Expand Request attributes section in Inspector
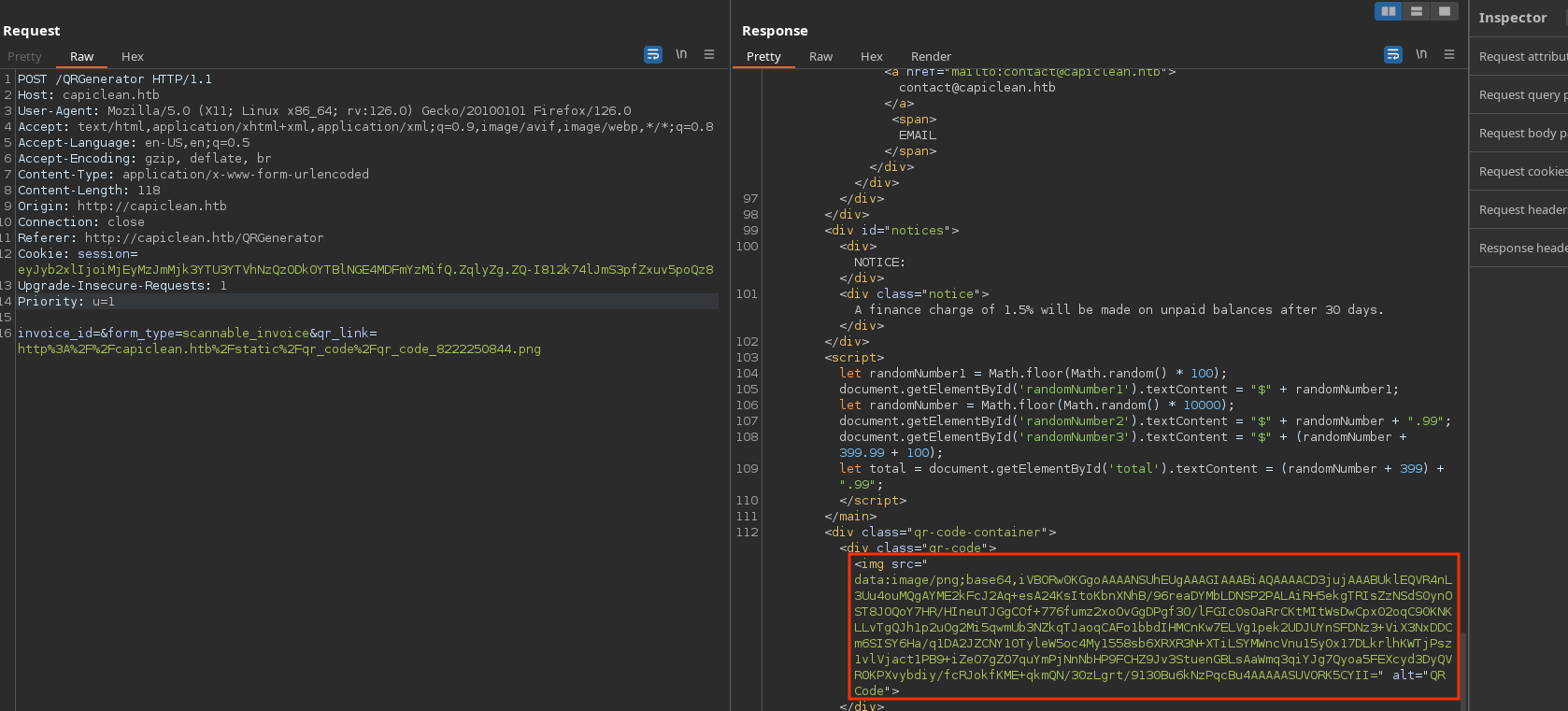The image size is (1568, 711). tap(1519, 57)
